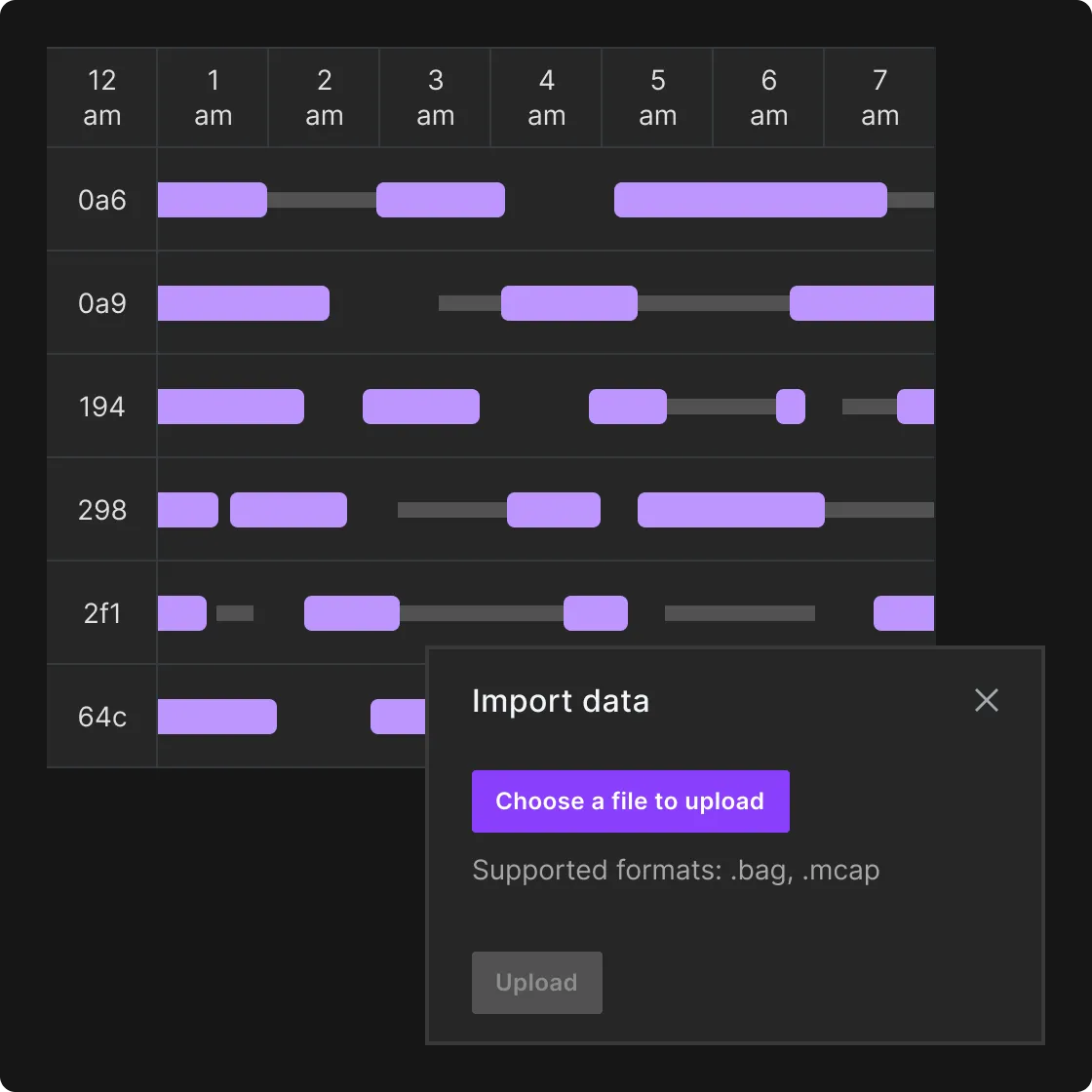
Task: Click the purple bar in row 64c
Action: (216, 716)
